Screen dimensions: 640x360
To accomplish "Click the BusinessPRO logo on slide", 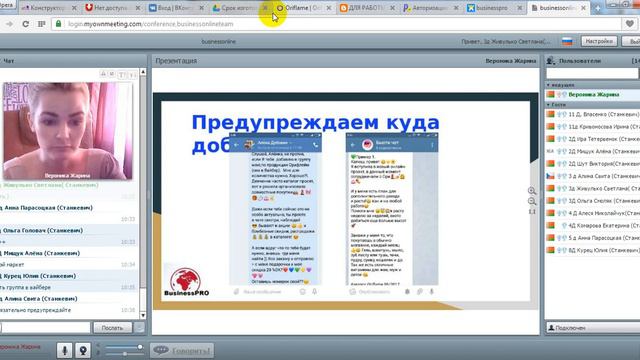I will [186, 282].
